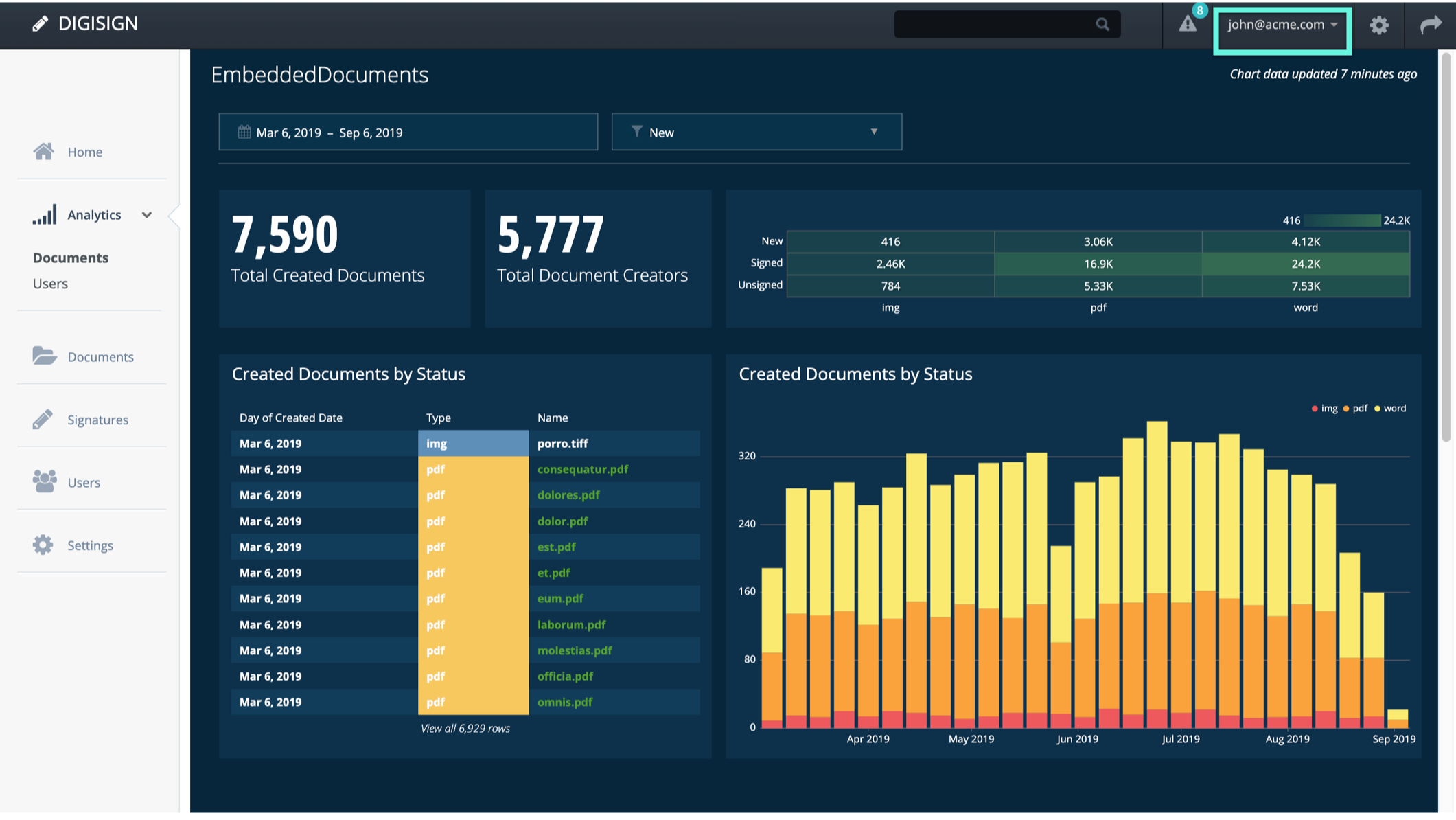Screen dimensions: 1456x820
Task: Click the Signatures pen icon in sidebar
Action: click(x=43, y=419)
